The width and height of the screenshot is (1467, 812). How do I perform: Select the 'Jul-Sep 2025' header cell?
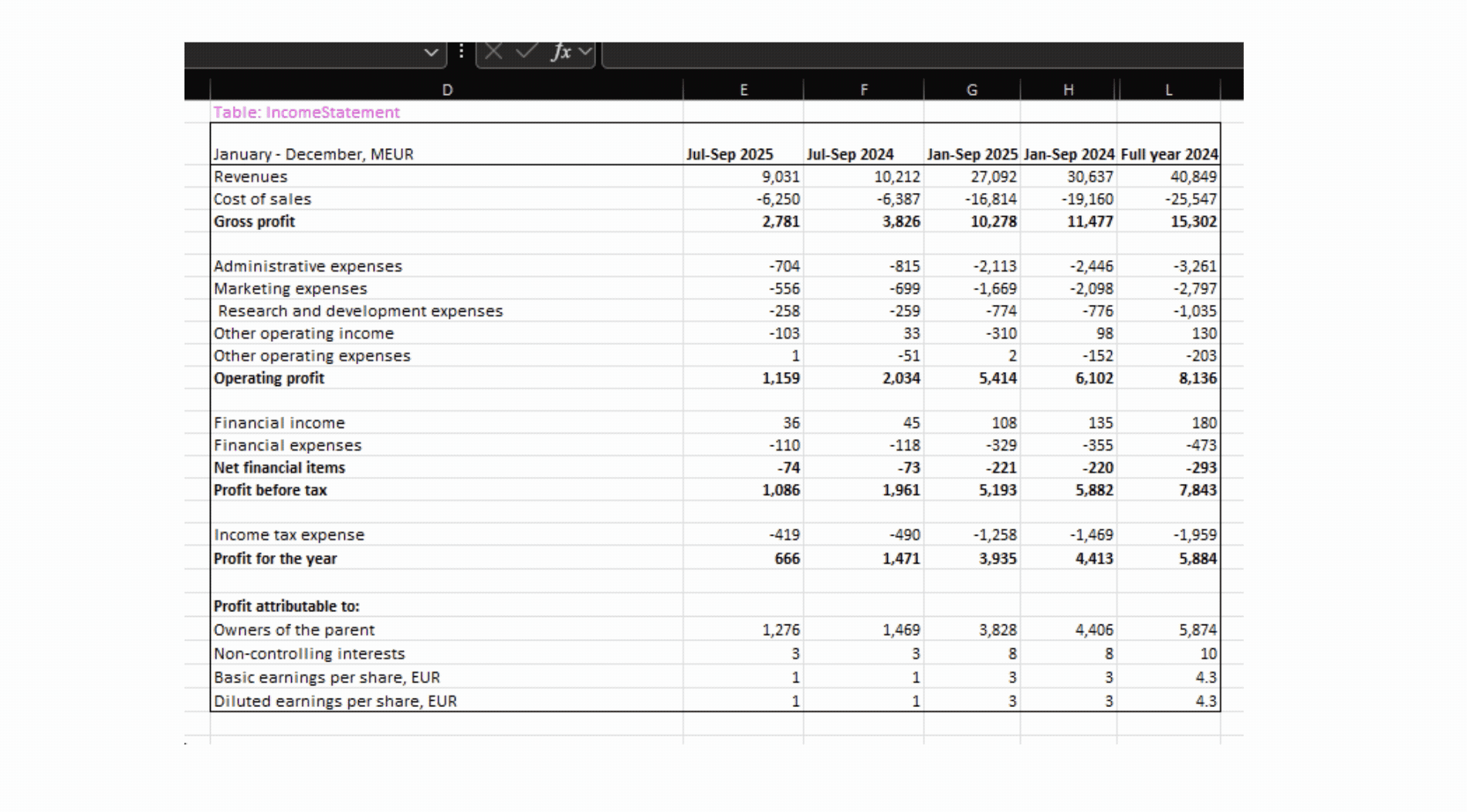pyautogui.click(x=730, y=154)
